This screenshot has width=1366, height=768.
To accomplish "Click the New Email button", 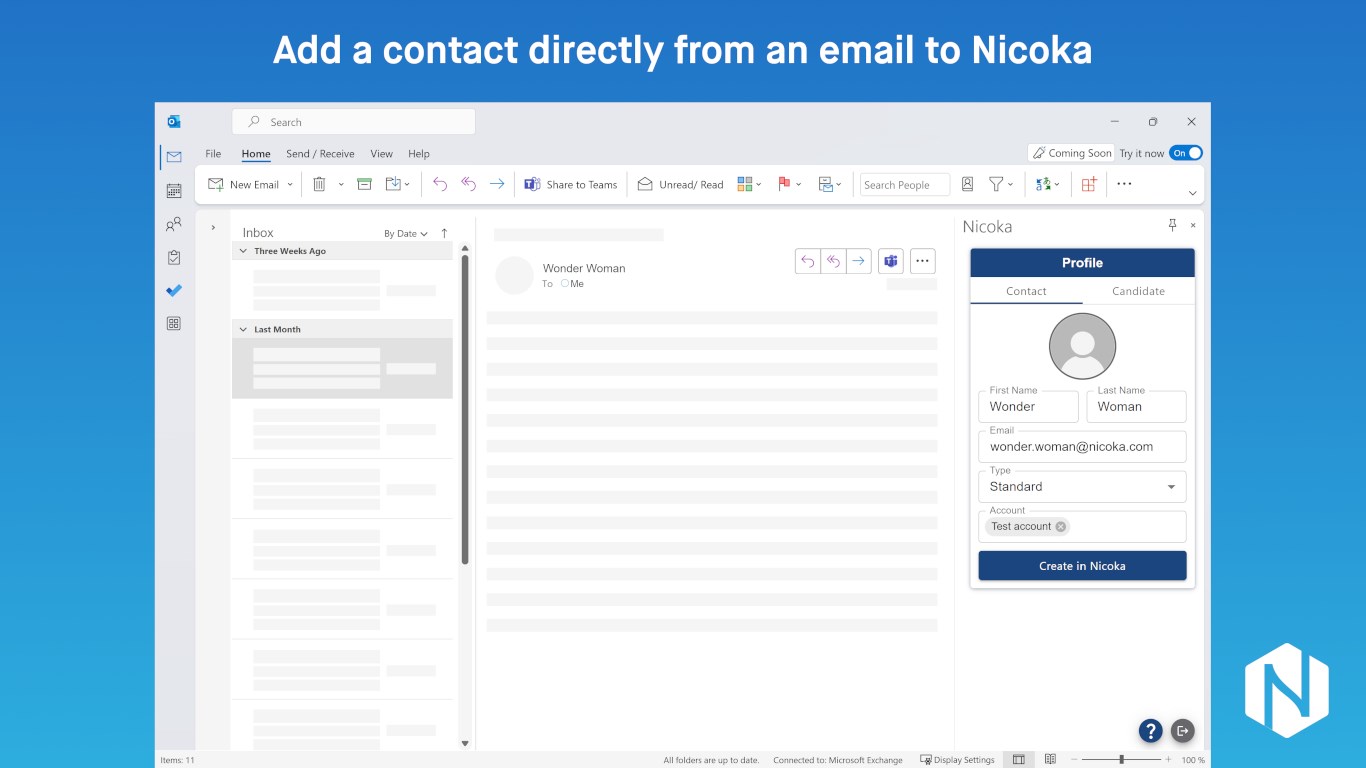I will pos(243,184).
